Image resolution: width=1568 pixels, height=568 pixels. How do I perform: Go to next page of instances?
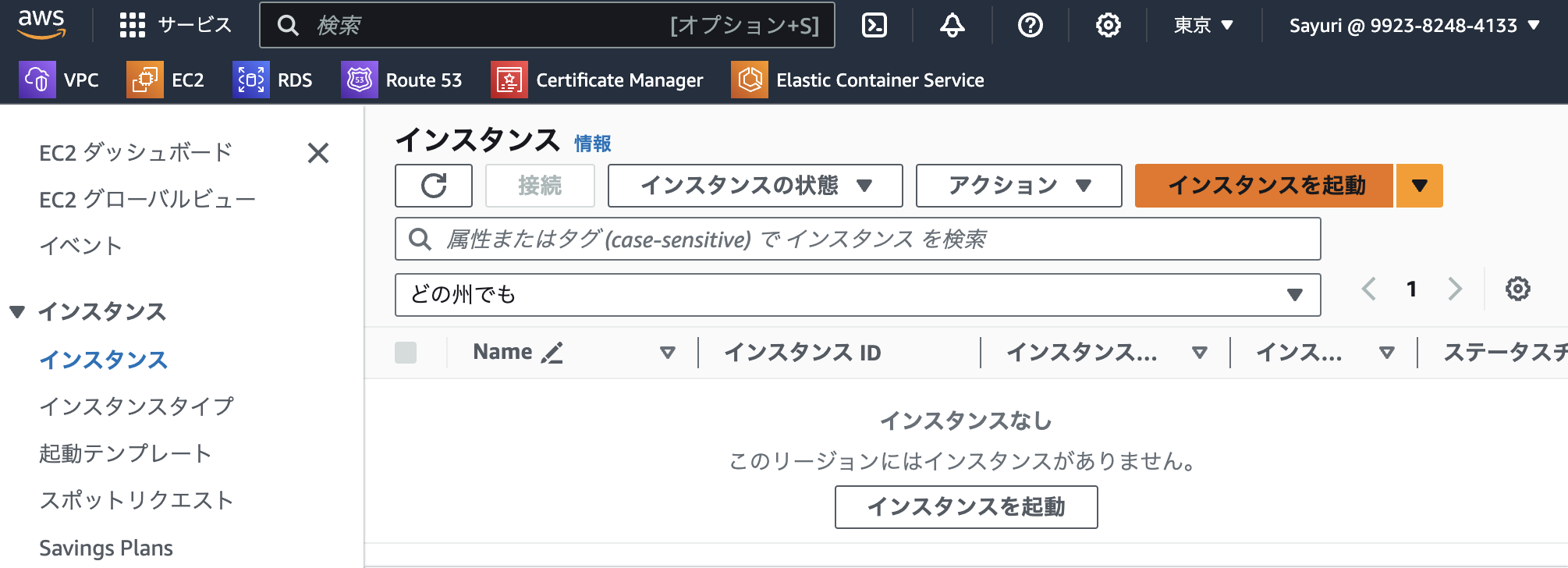(x=1455, y=289)
